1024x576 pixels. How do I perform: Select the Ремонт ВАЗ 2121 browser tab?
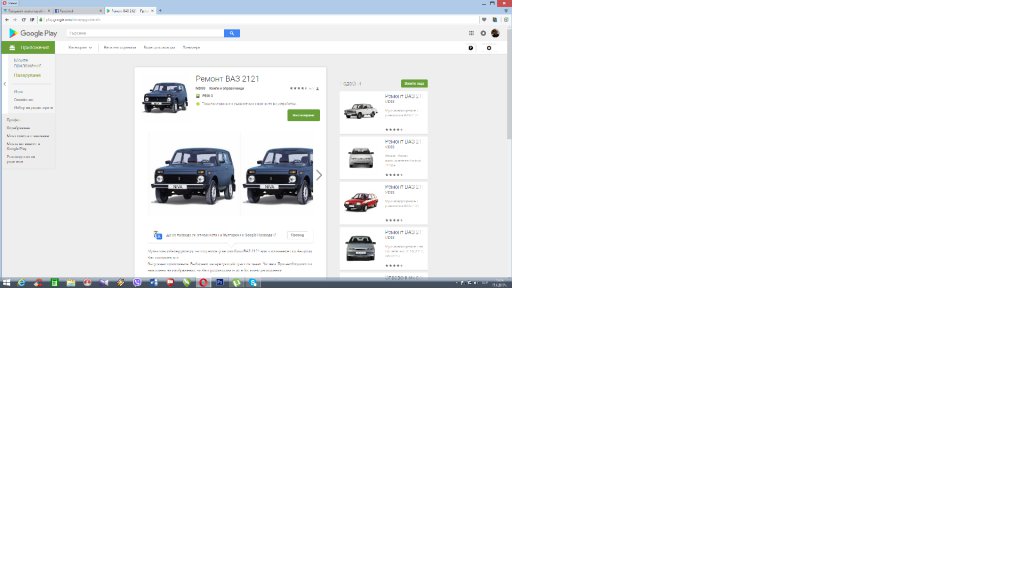[x=130, y=10]
